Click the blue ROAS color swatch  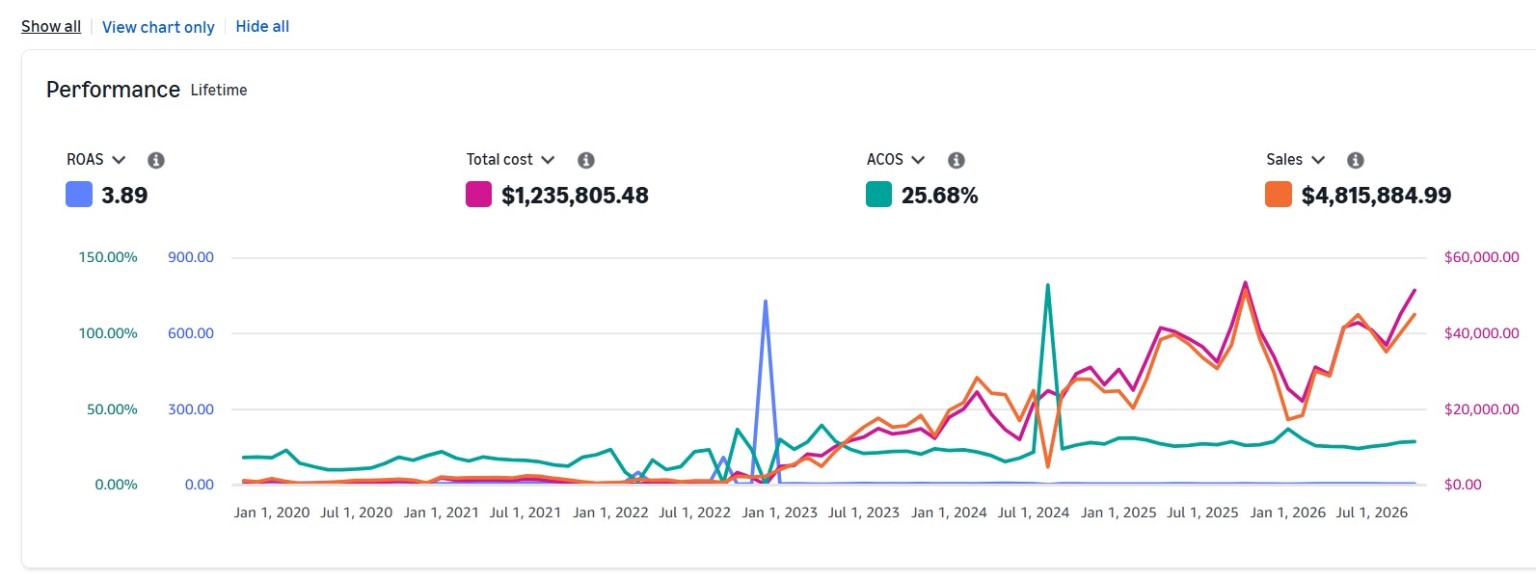79,195
